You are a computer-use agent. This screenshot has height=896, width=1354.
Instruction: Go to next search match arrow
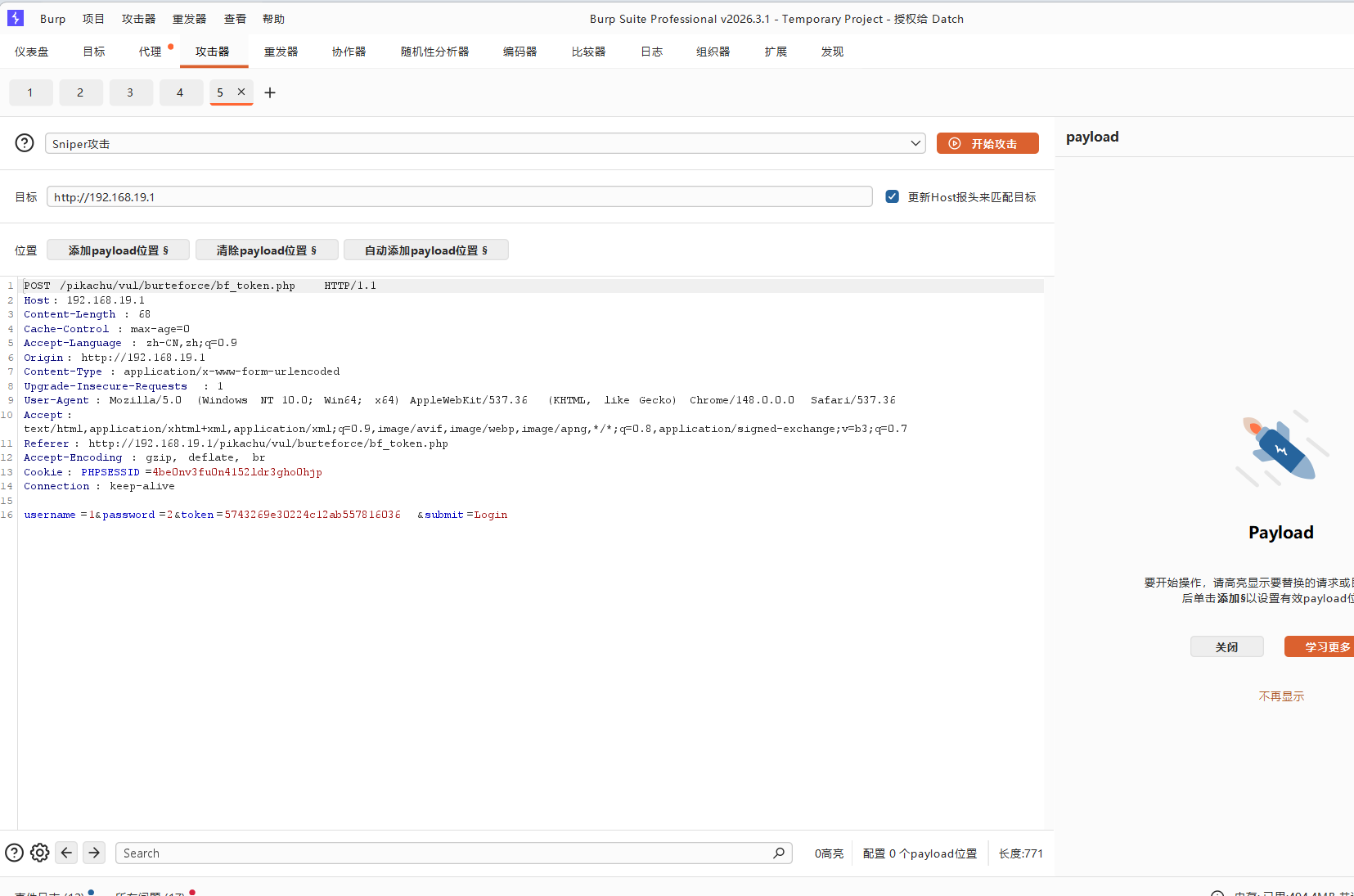(95, 853)
